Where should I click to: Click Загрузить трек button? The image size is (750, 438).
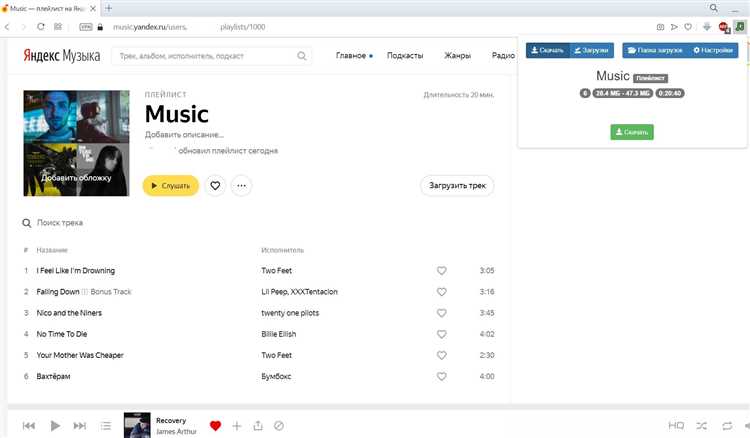[x=457, y=186]
